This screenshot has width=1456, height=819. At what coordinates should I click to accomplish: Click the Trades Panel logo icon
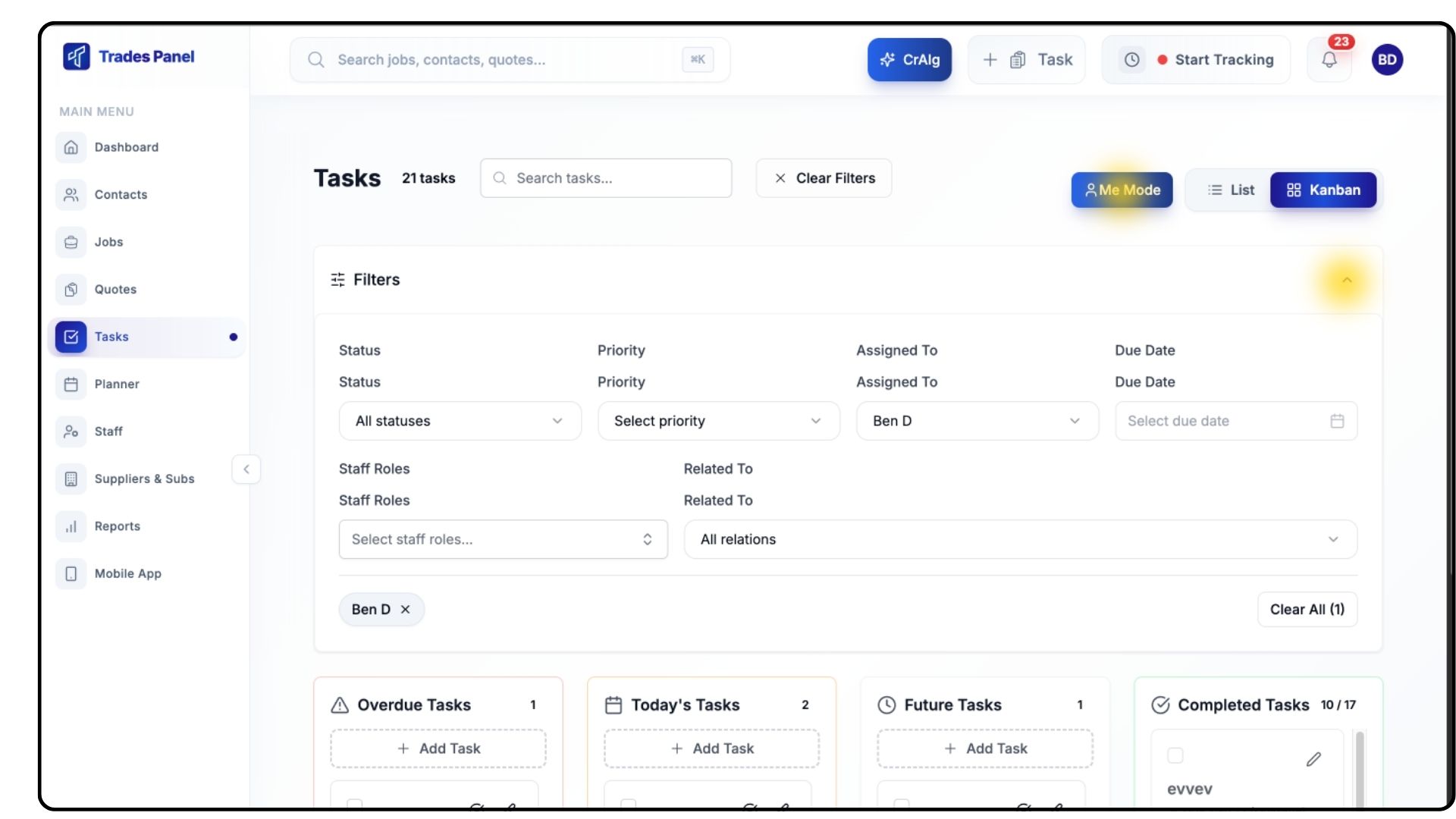point(76,57)
